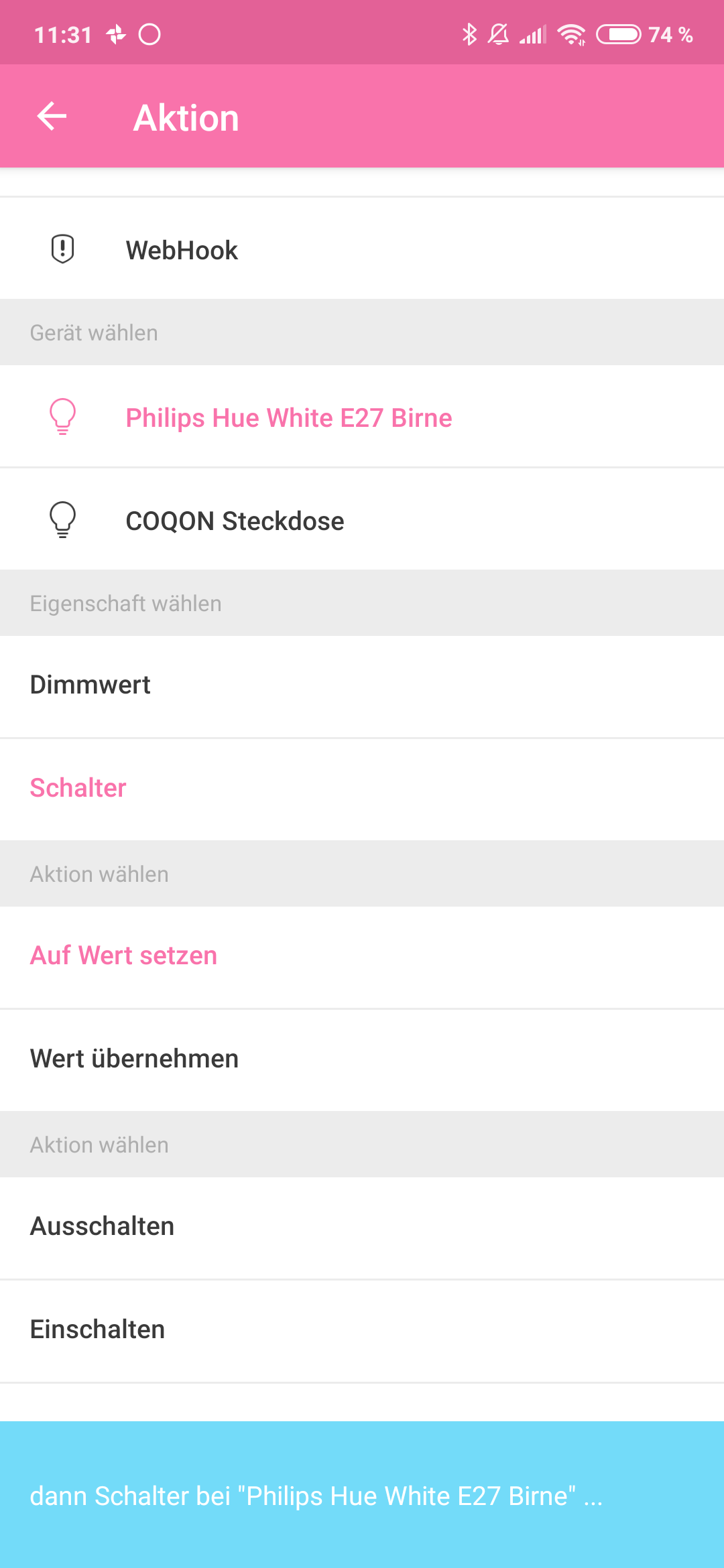Select Auf Wert setzen action
Image resolution: width=724 pixels, height=1568 pixels.
(124, 956)
